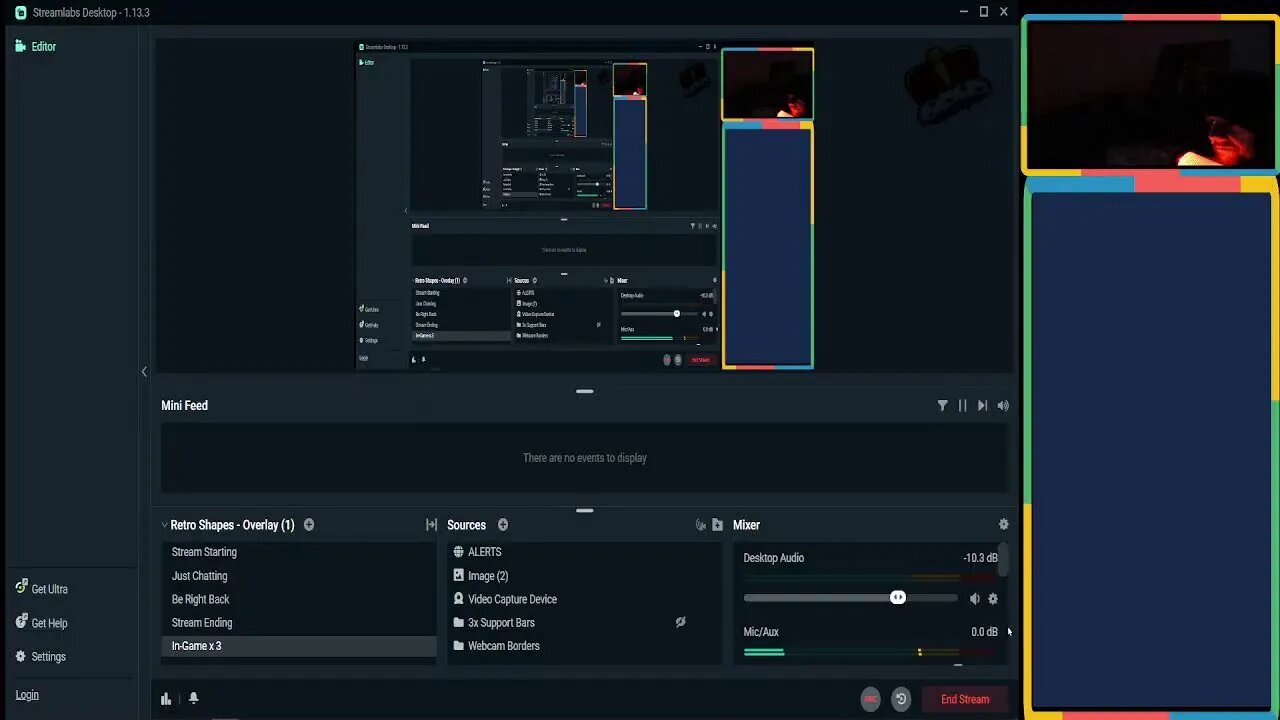Click the Mic/Aux label
This screenshot has width=1280, height=720.
[761, 632]
